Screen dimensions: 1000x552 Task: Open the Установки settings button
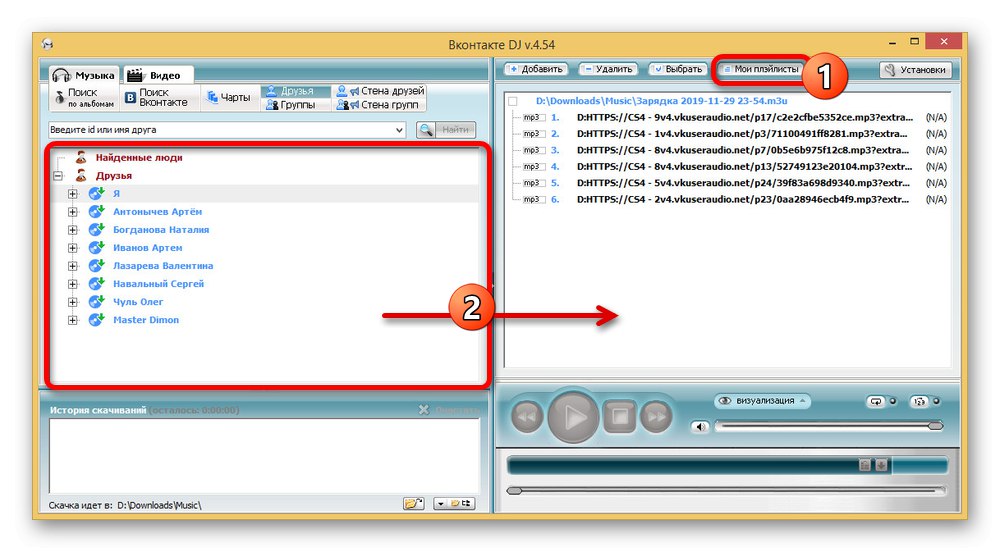[x=916, y=69]
